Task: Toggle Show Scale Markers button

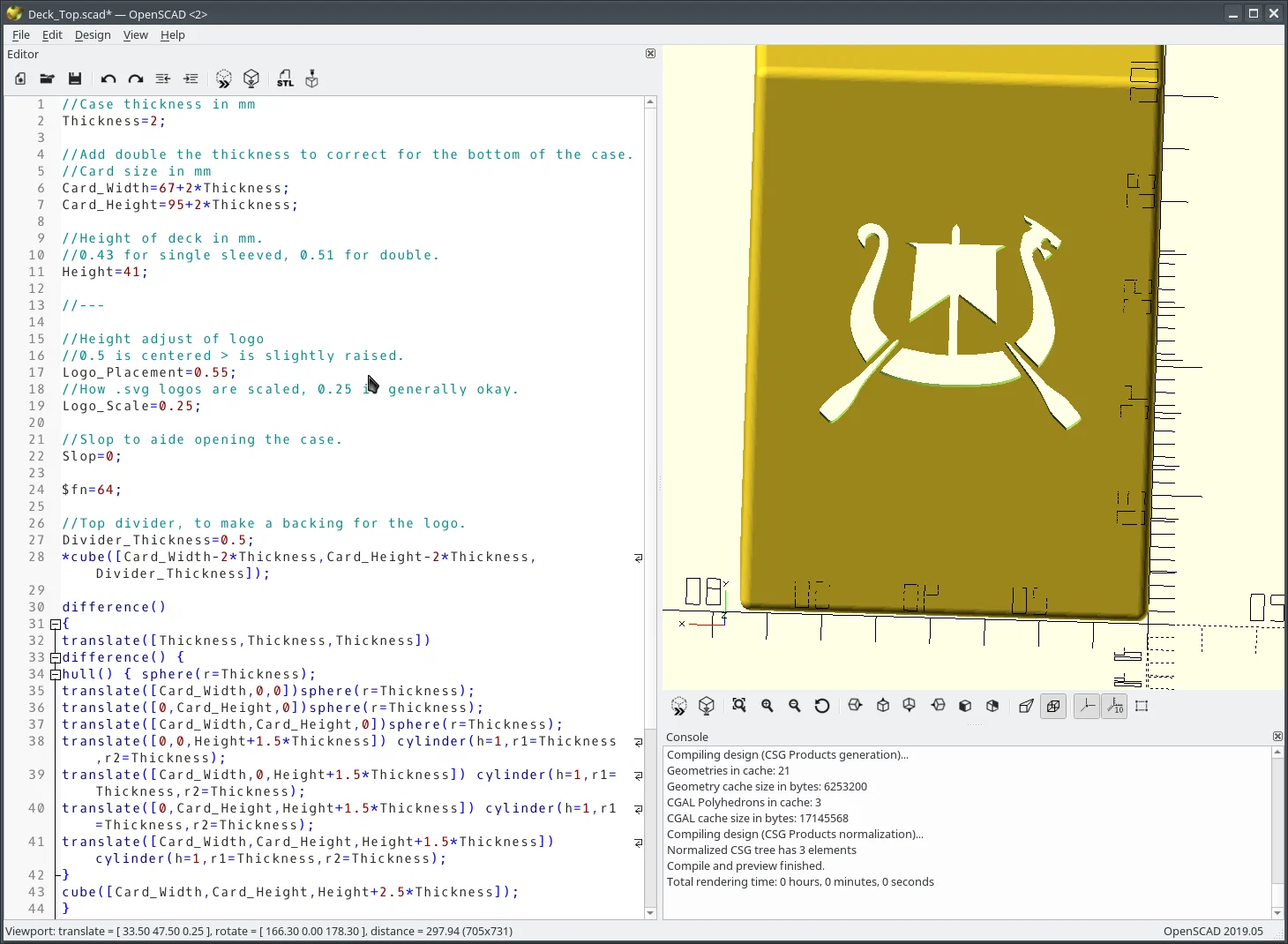Action: [x=1115, y=706]
